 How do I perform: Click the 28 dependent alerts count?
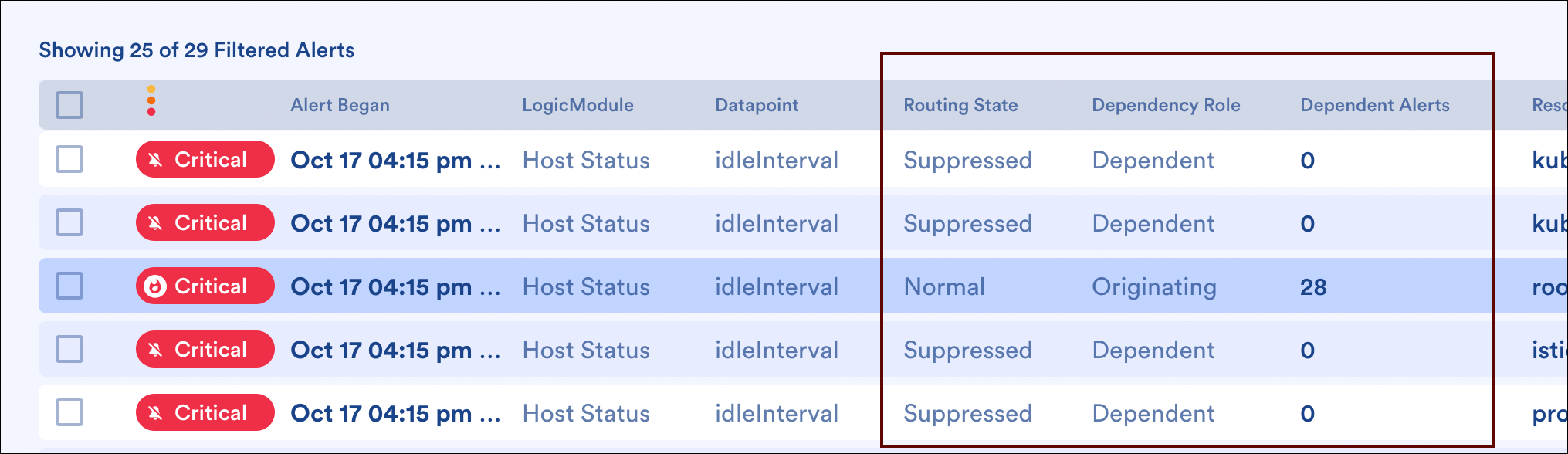1313,287
